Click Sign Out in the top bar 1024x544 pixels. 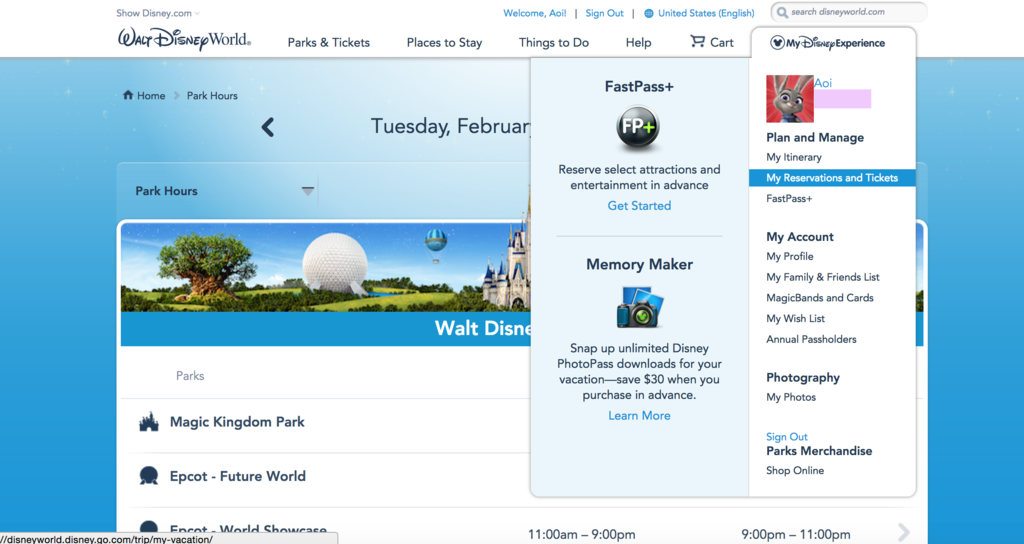click(x=605, y=13)
